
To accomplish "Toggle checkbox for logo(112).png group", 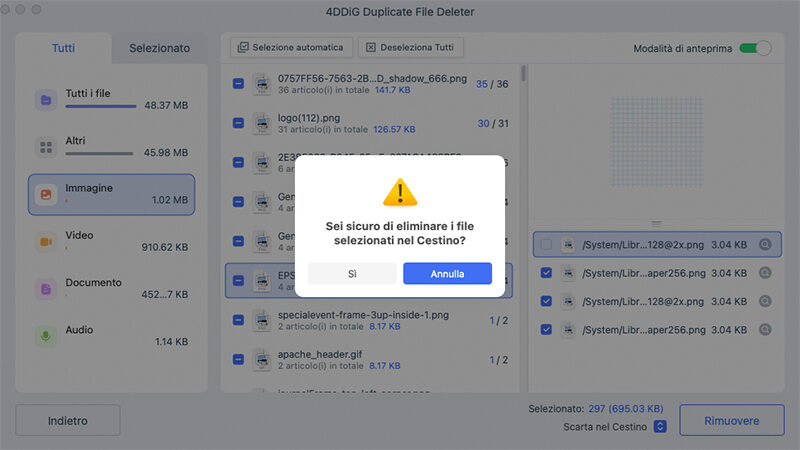I will (238, 123).
